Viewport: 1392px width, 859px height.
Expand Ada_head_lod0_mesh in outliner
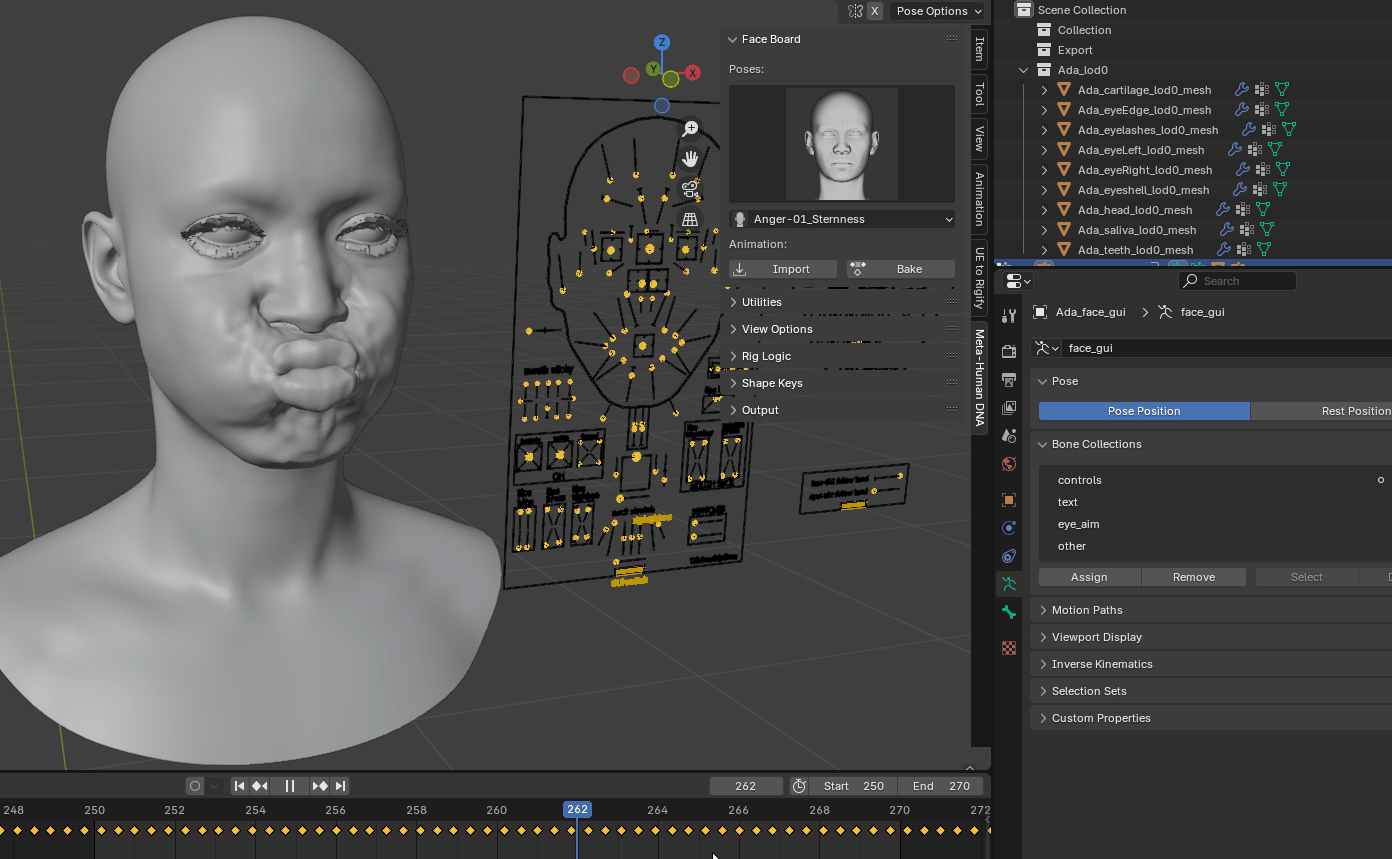[1045, 210]
